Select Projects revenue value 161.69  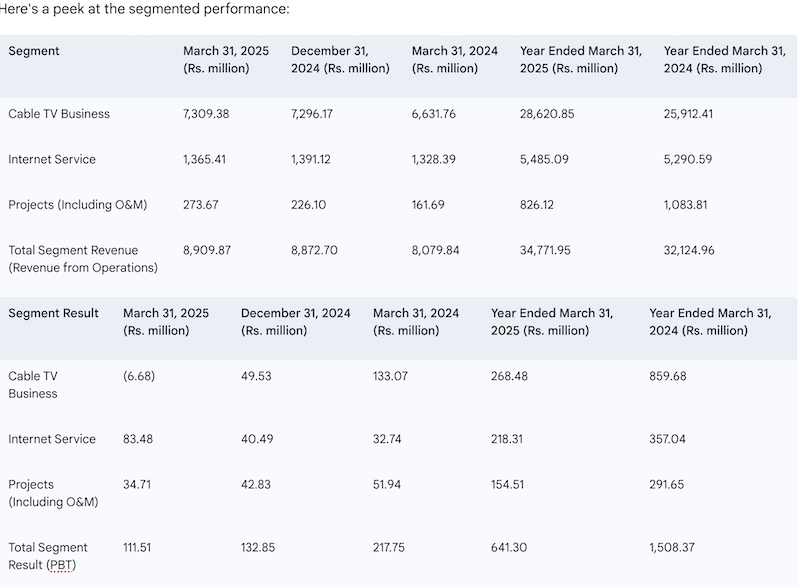tap(428, 205)
